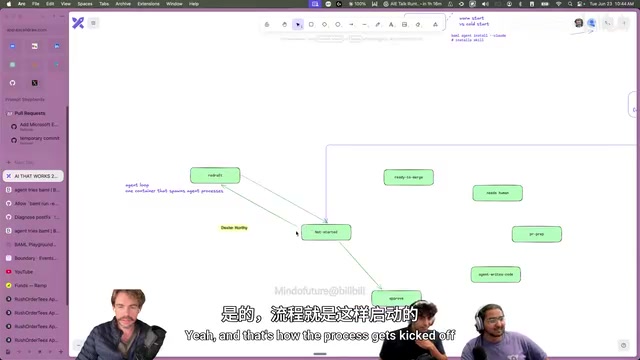Switch to the BAML Playground tab
Viewport: 640px width, 360px height.
tap(33, 244)
